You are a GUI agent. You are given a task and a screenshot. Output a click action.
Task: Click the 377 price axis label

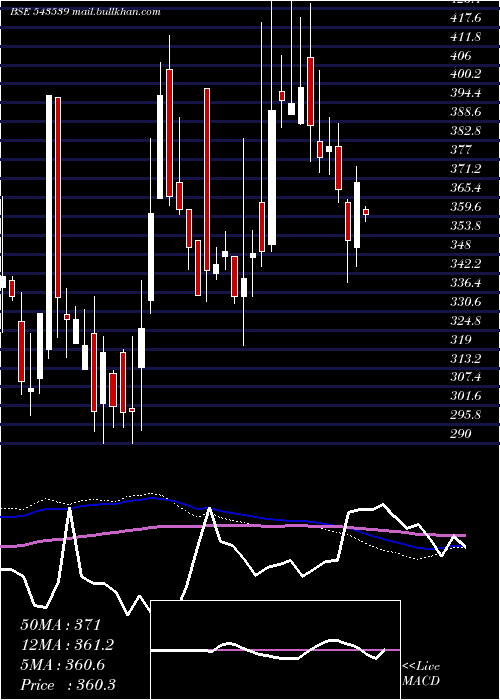click(x=461, y=150)
